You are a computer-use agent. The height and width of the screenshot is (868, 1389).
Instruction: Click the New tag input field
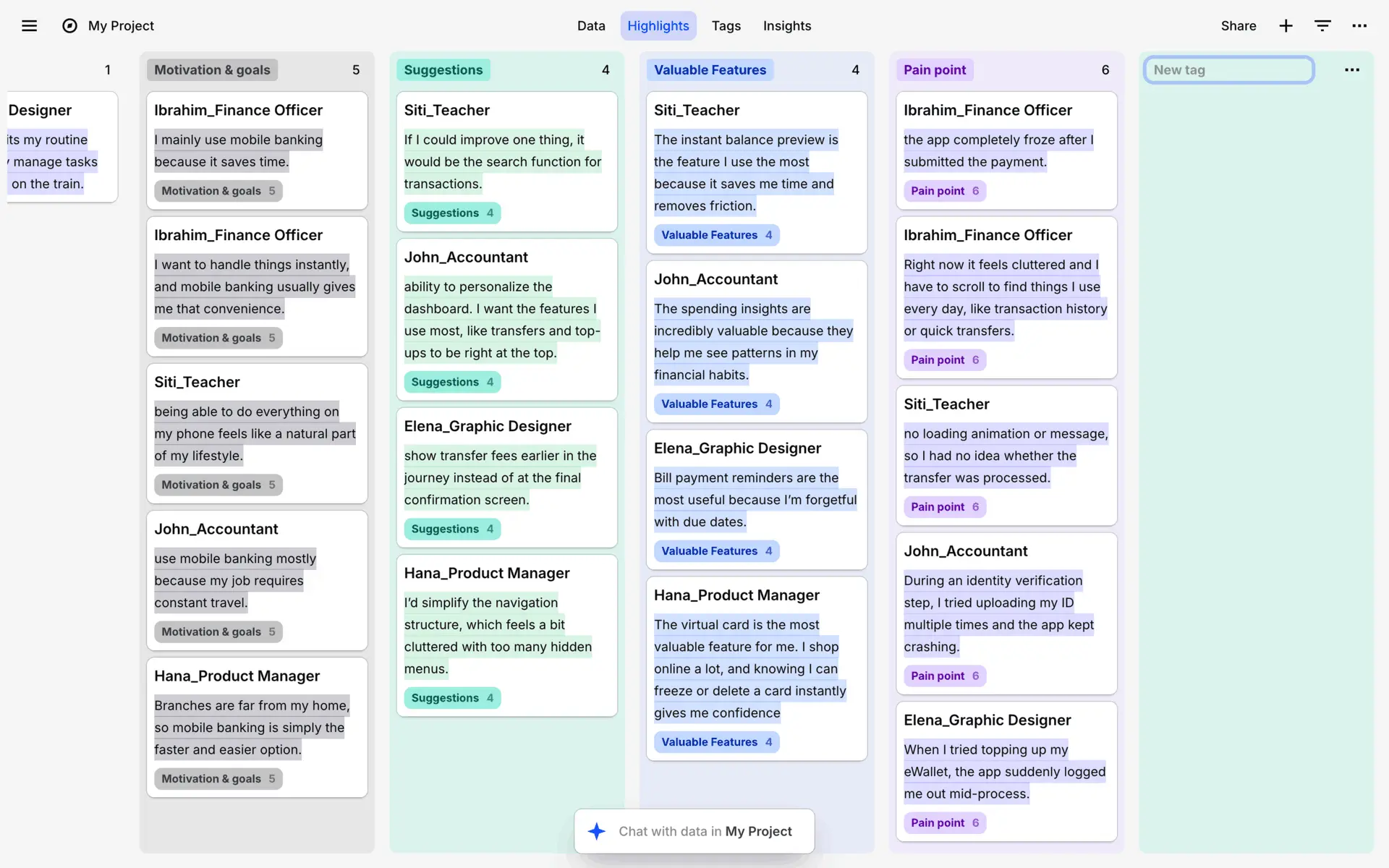click(1228, 70)
